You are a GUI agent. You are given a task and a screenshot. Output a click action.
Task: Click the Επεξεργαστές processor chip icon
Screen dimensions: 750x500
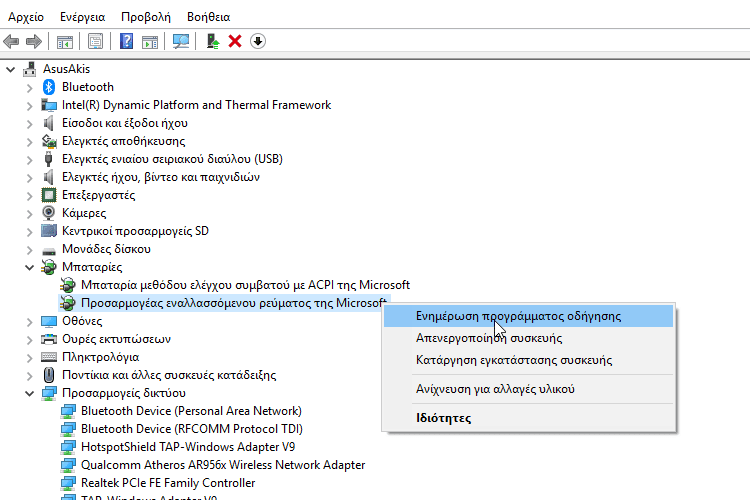click(49, 195)
